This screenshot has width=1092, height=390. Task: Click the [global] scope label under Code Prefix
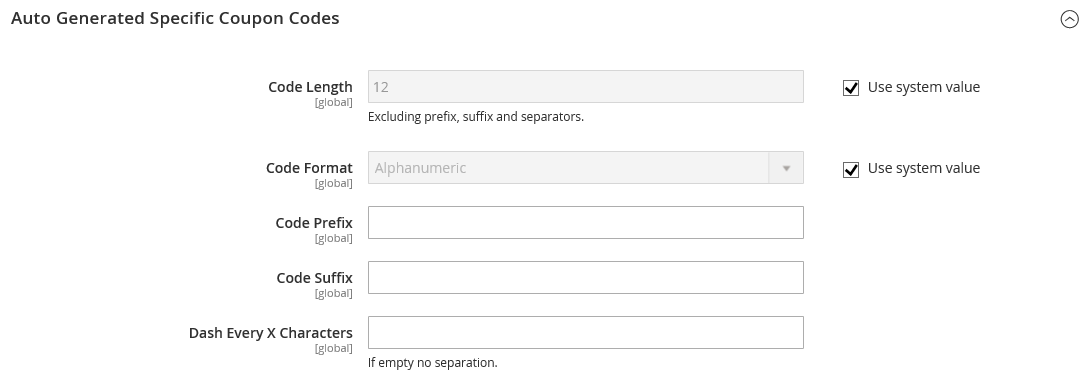pos(334,238)
